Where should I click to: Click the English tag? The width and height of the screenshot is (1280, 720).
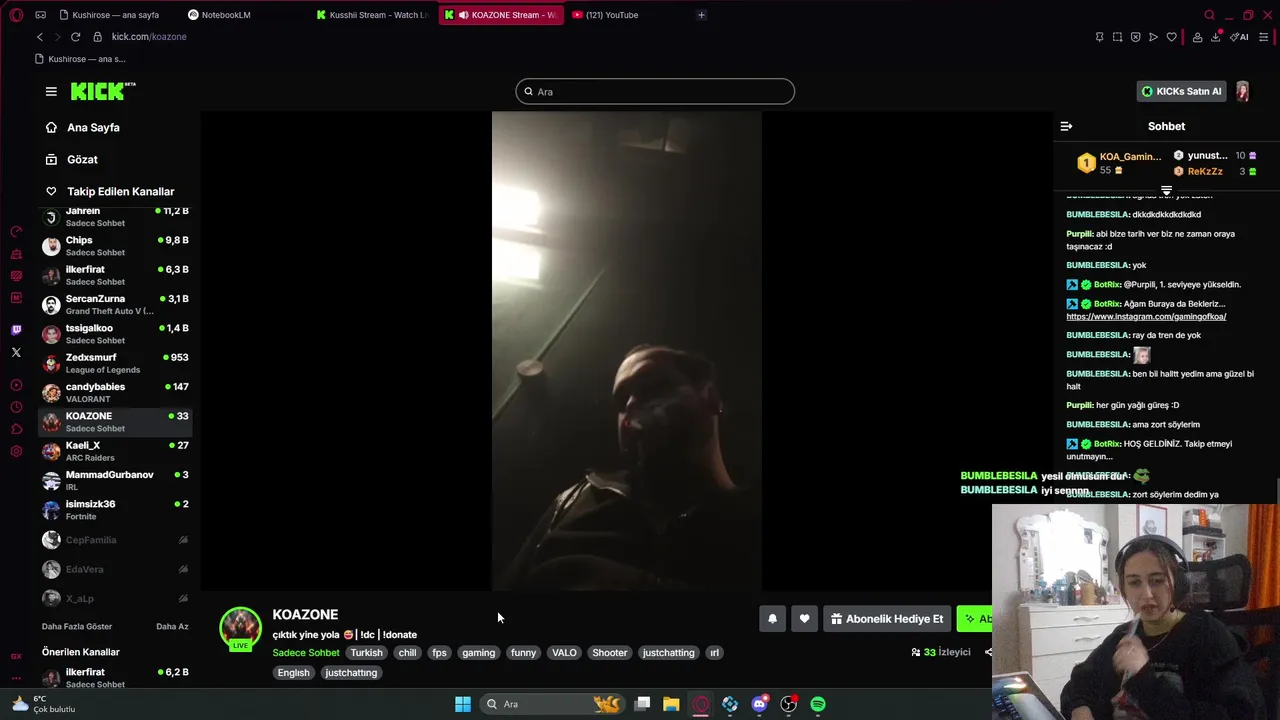tap(293, 673)
